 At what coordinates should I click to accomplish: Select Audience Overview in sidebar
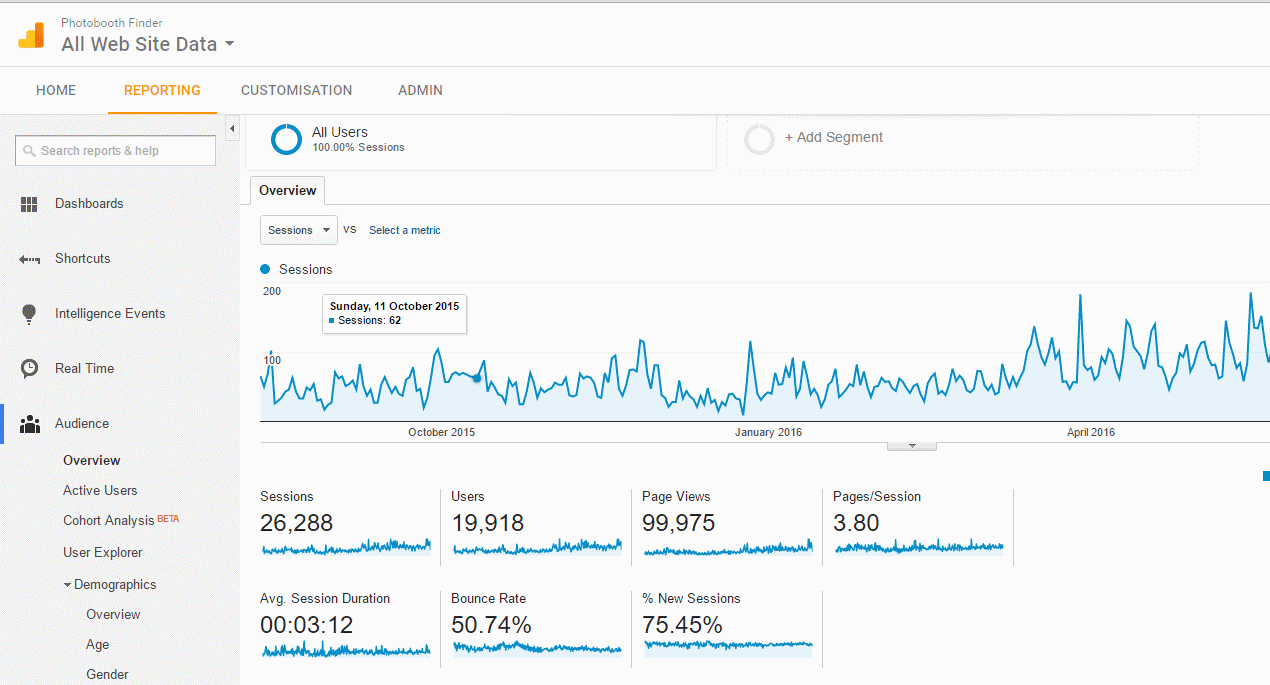click(92, 460)
